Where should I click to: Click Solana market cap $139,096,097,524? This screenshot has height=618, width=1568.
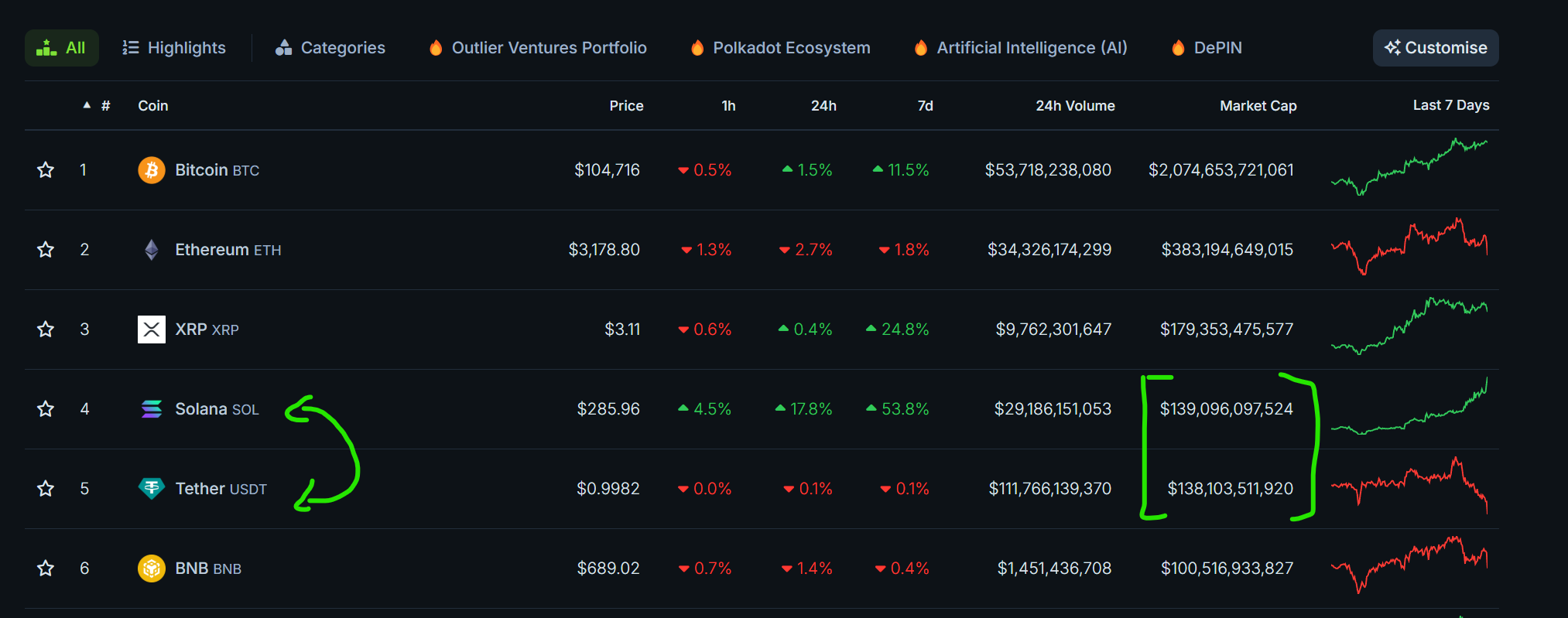coord(1226,409)
